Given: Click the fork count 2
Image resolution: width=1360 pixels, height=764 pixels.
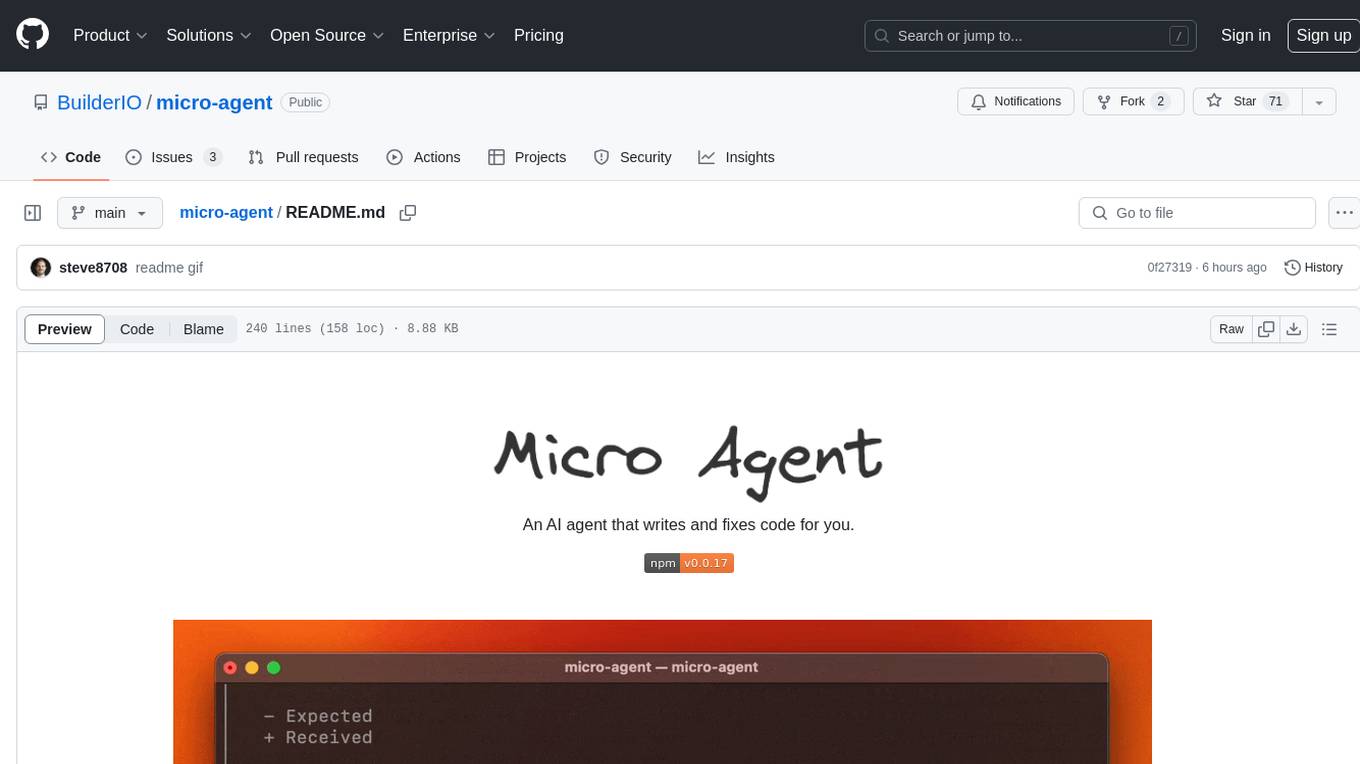Looking at the screenshot, I should coord(1160,102).
